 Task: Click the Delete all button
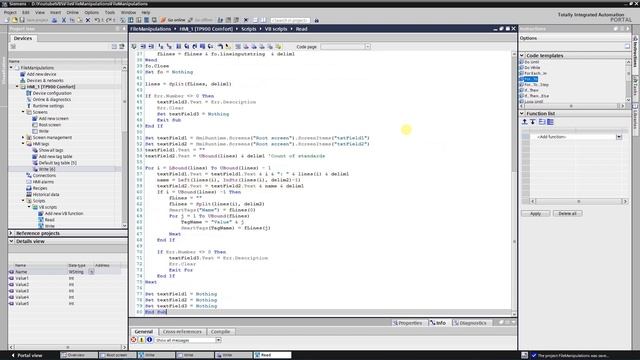coord(567,213)
